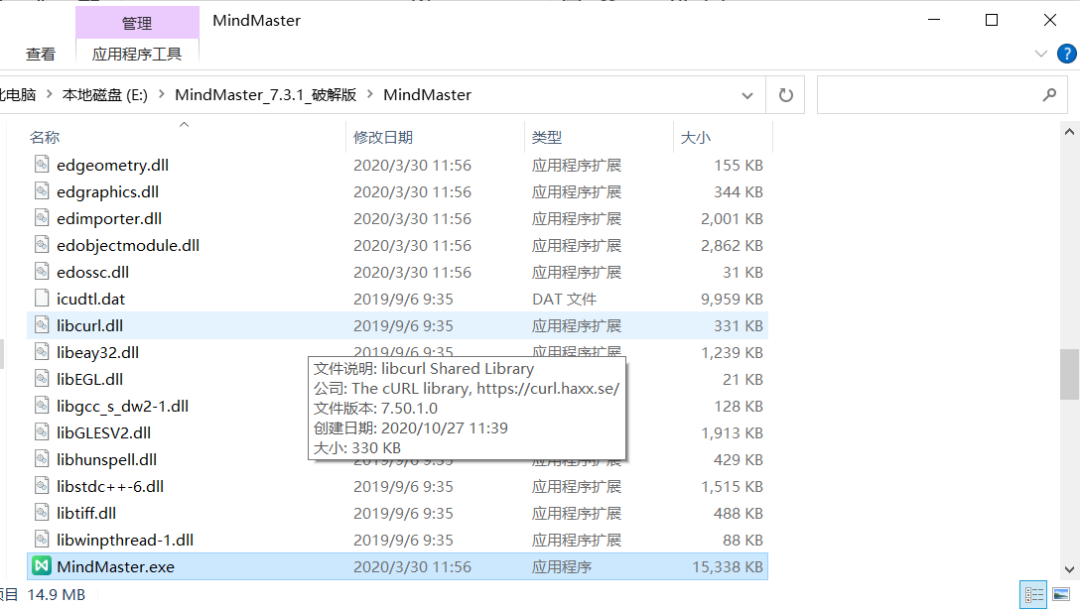Refresh the current folder view
The width and height of the screenshot is (1080, 609).
tap(786, 95)
